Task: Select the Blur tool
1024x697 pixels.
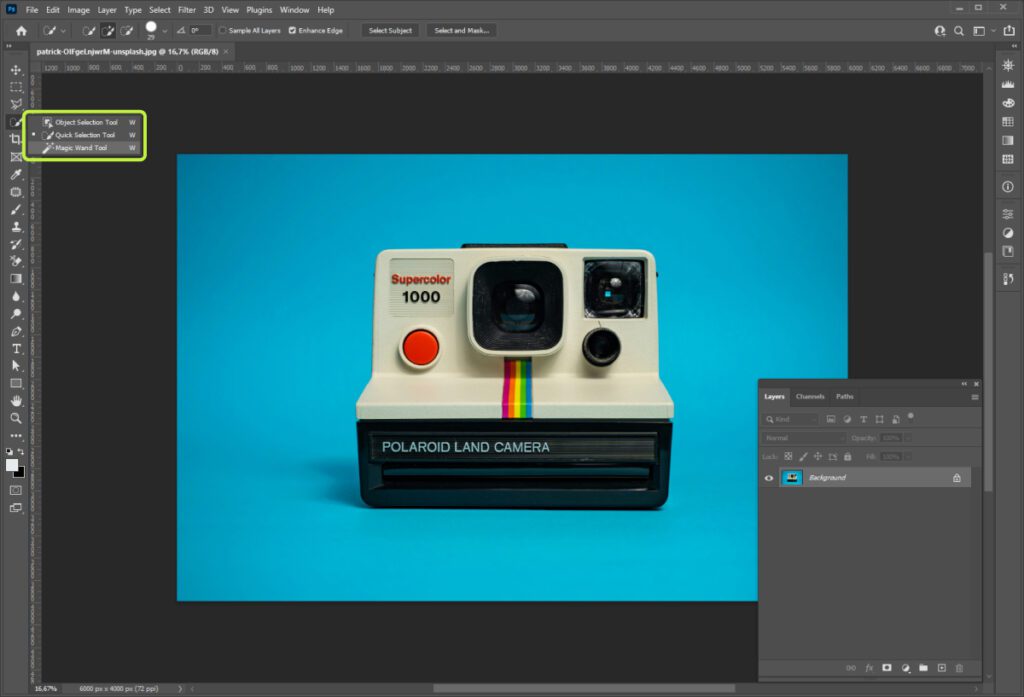Action: point(16,297)
